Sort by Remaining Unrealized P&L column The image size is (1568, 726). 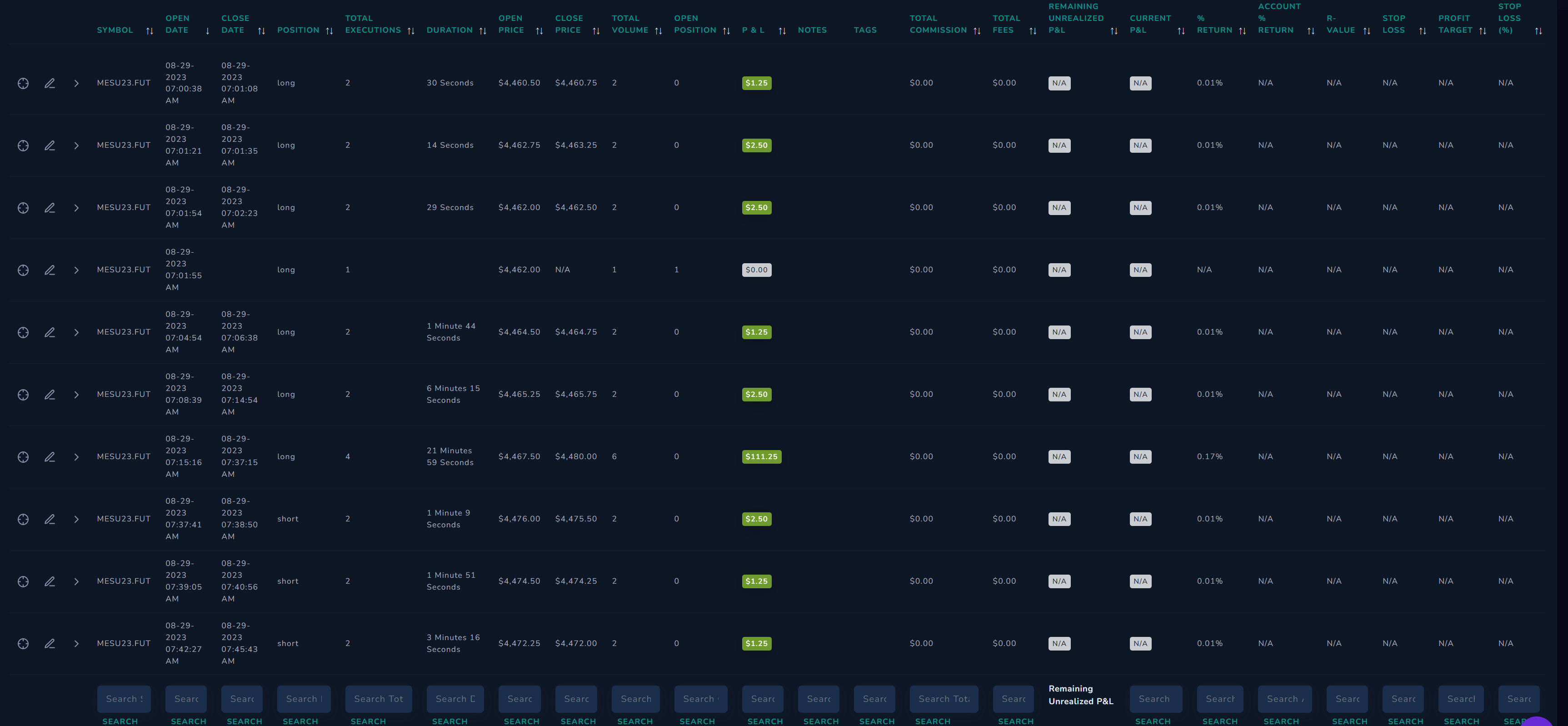1114,31
